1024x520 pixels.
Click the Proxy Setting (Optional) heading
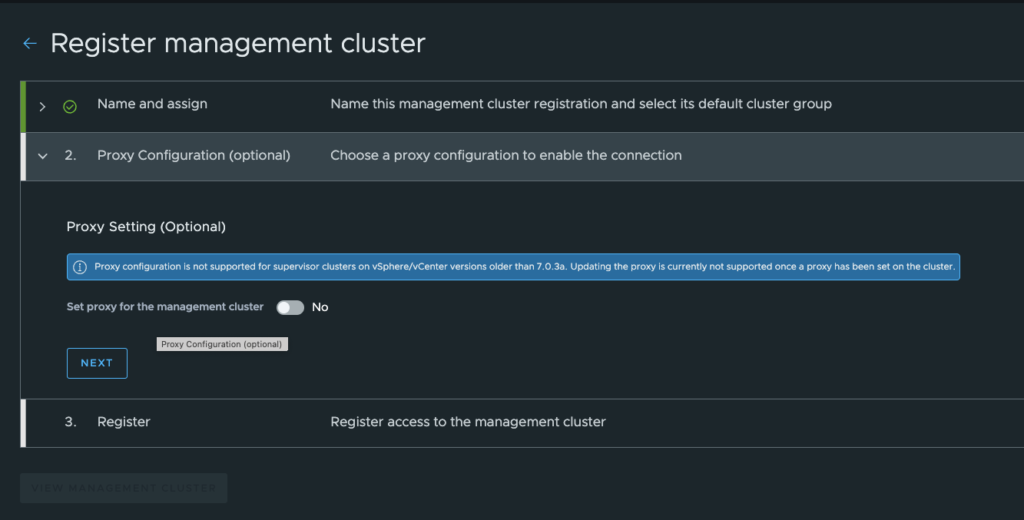146,227
